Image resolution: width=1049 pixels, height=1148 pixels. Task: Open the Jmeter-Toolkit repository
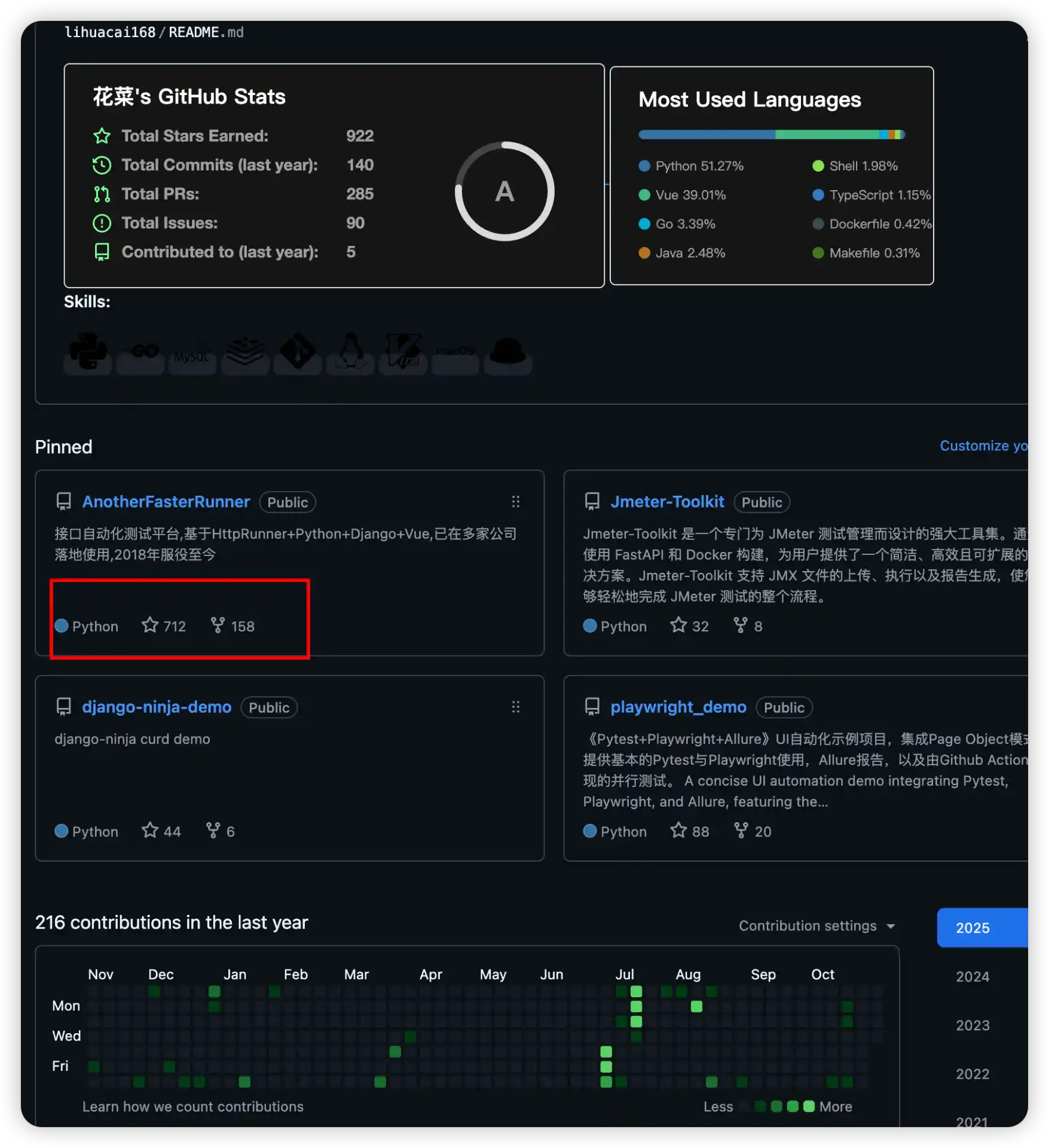click(x=667, y=502)
